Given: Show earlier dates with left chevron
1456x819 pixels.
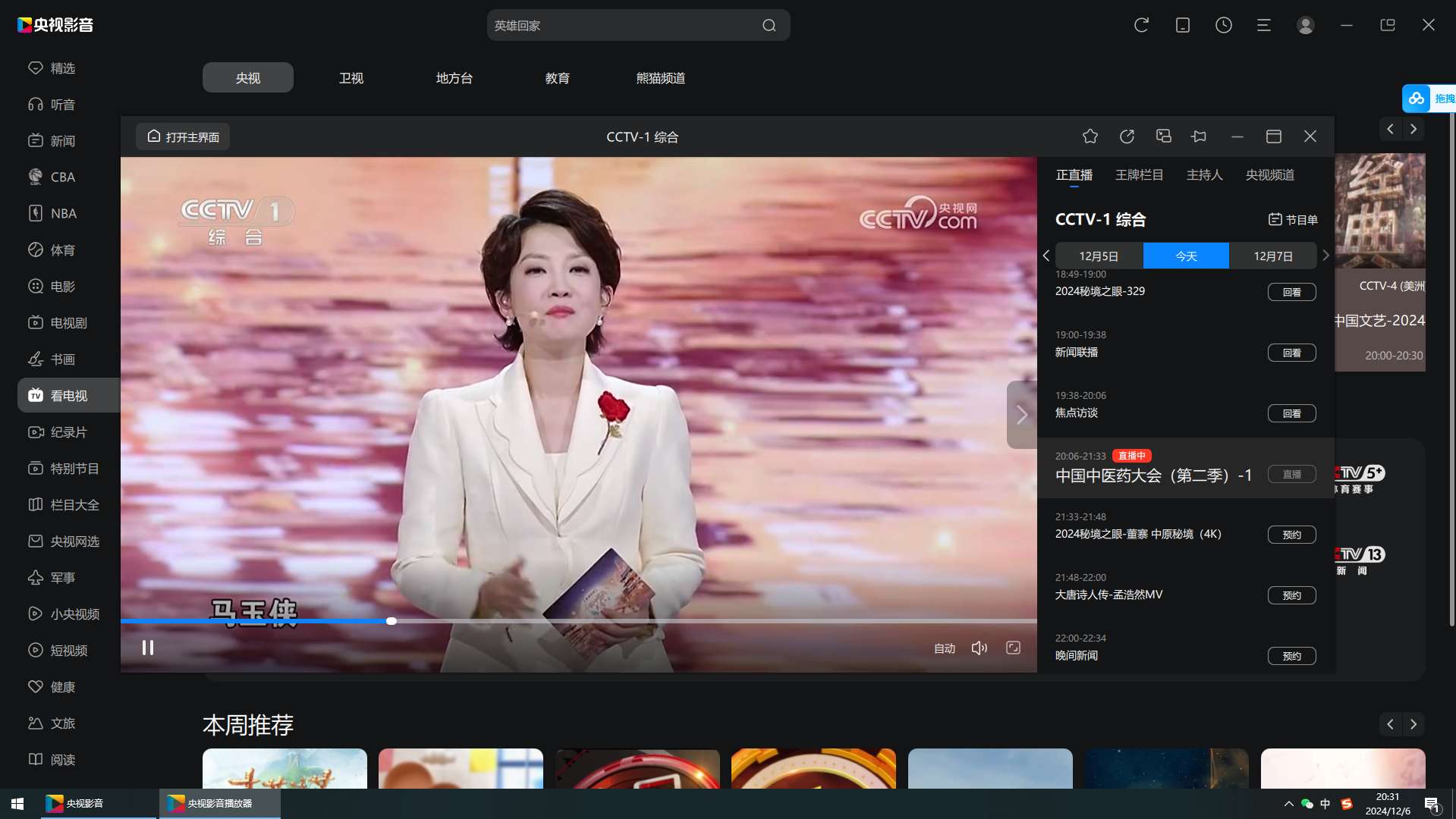Looking at the screenshot, I should click(1046, 256).
